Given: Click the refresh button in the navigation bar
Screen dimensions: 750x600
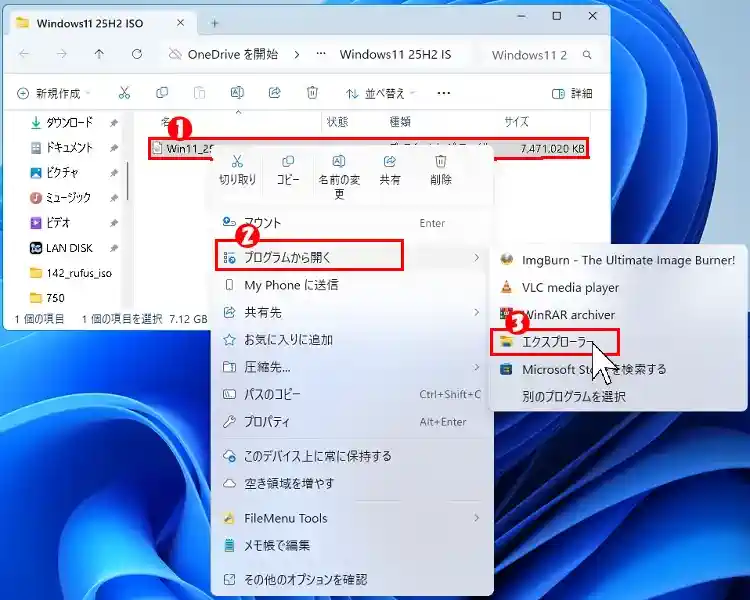Looking at the screenshot, I should coord(137,55).
